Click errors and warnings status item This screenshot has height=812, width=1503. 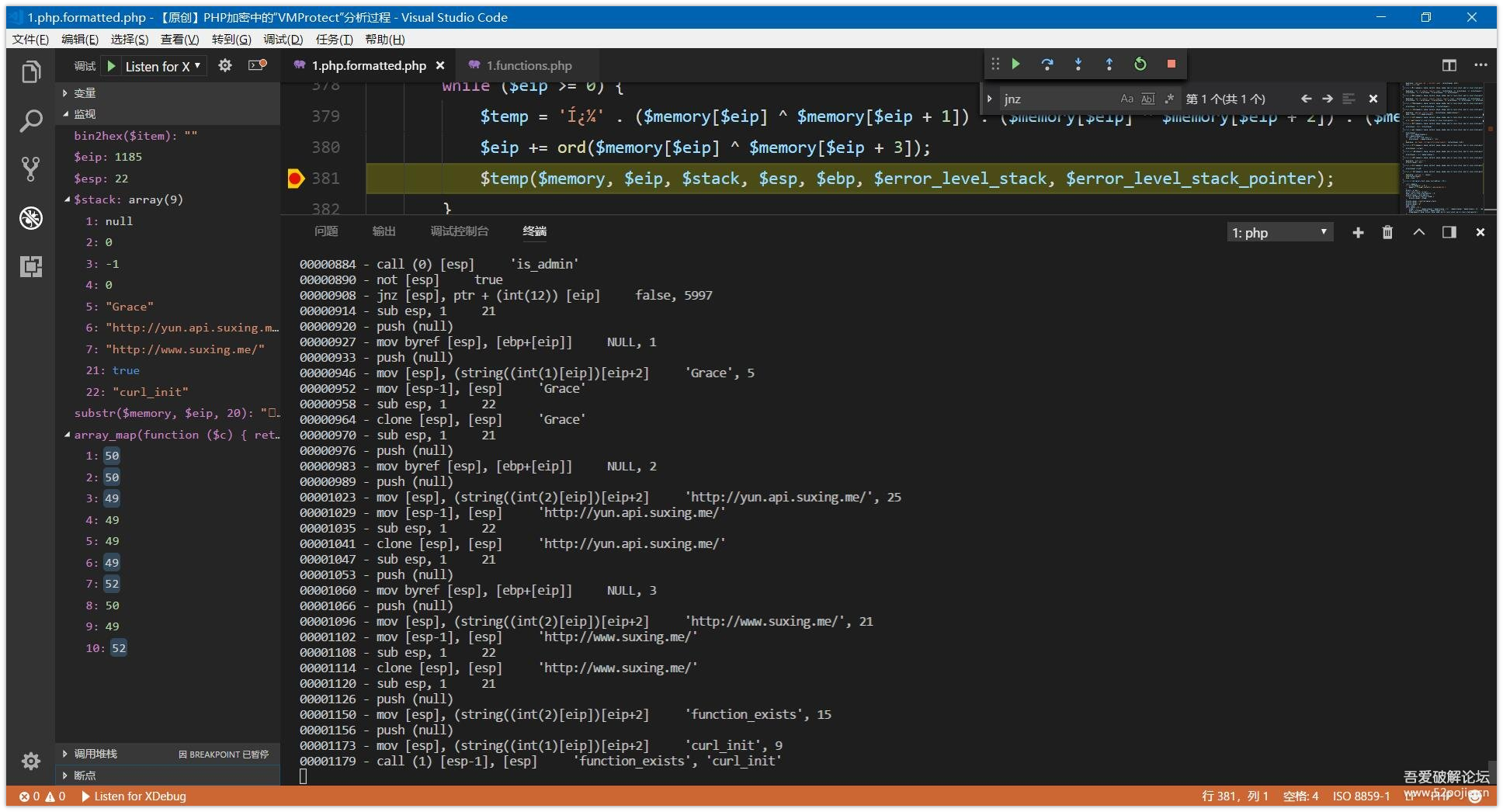[43, 796]
